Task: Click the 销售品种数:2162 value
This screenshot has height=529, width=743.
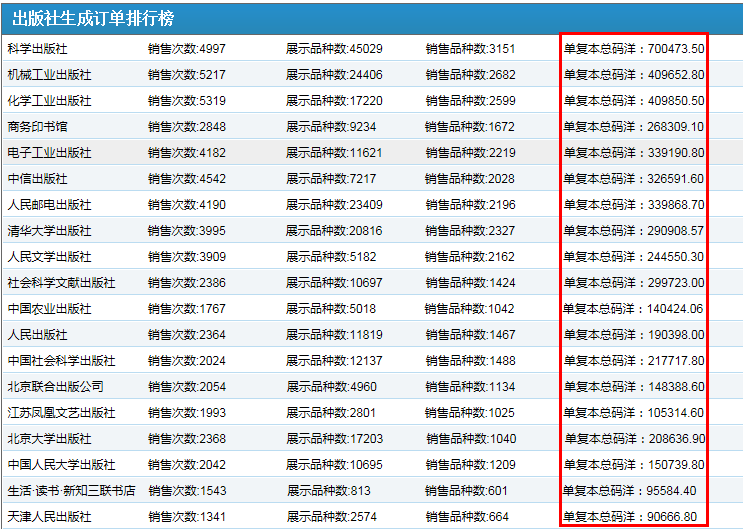Action: pyautogui.click(x=470, y=257)
